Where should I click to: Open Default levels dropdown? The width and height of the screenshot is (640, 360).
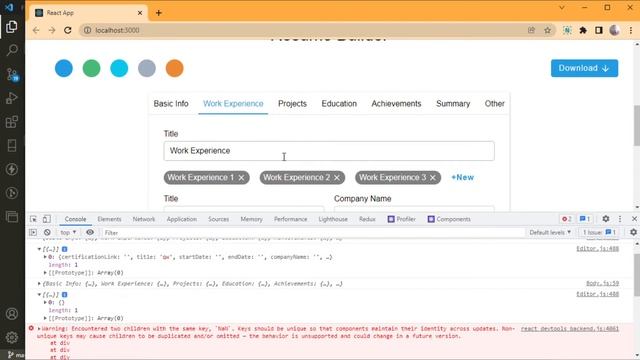[550, 232]
